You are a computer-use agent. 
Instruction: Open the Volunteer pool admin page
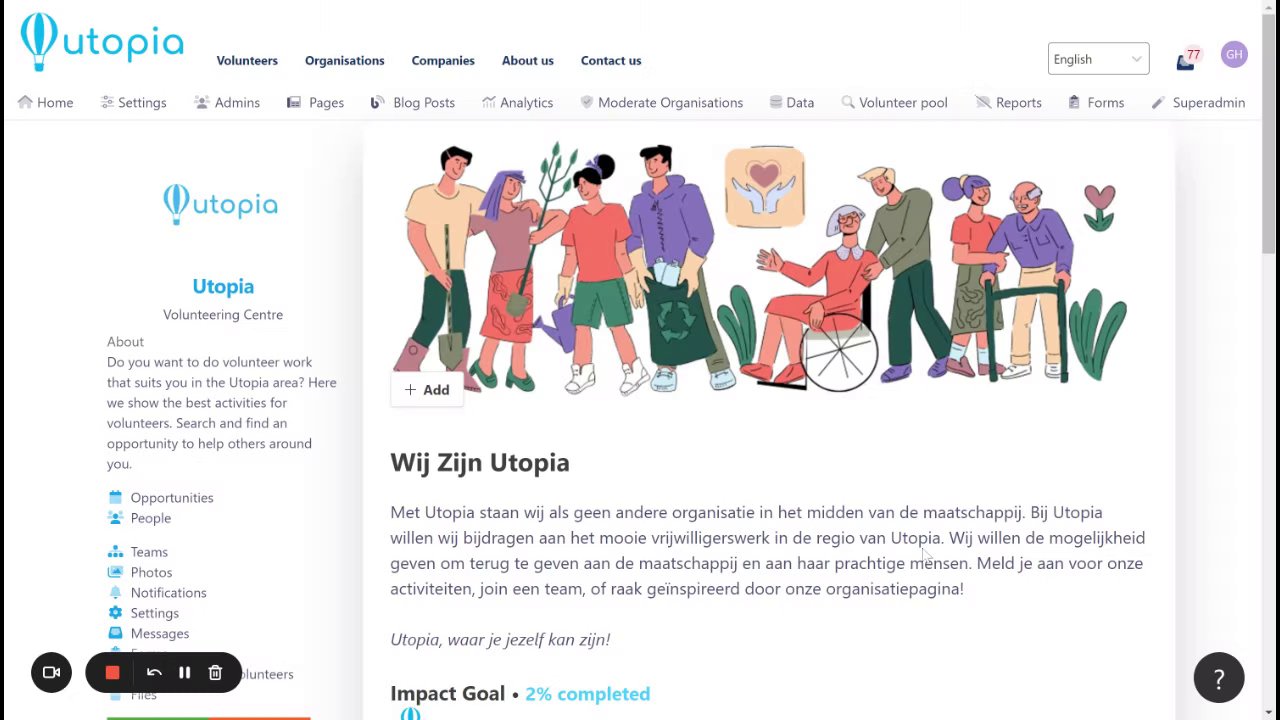pos(894,102)
